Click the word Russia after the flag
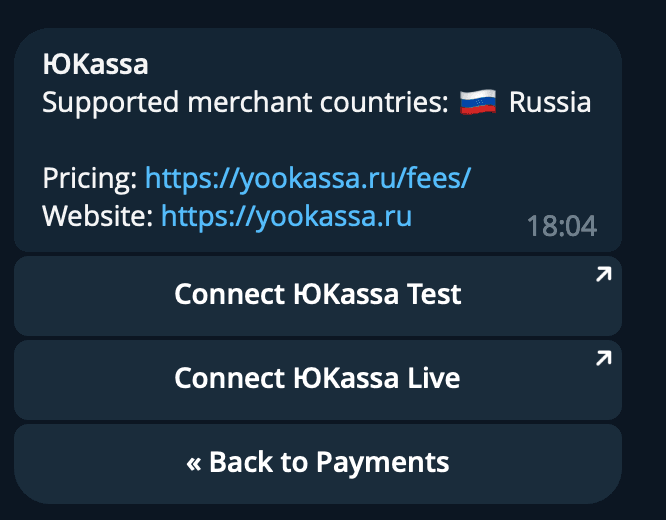666x520 pixels. 550,102
